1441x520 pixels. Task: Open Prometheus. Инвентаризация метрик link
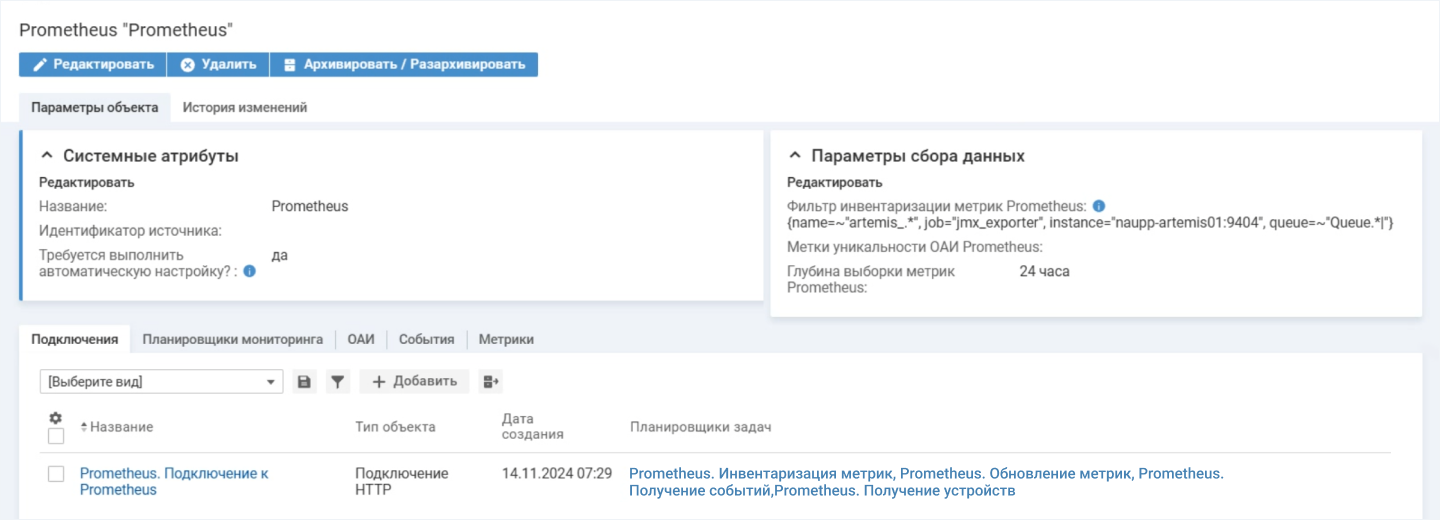click(762, 473)
